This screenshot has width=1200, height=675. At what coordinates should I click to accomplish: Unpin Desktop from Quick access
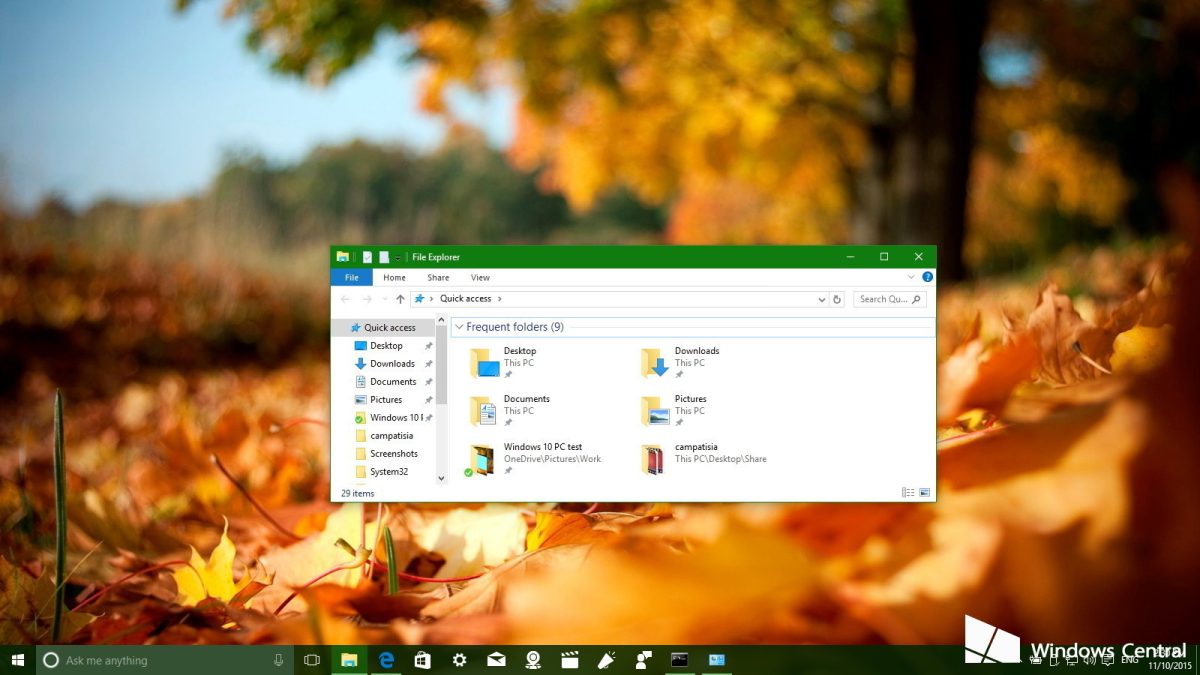[427, 345]
